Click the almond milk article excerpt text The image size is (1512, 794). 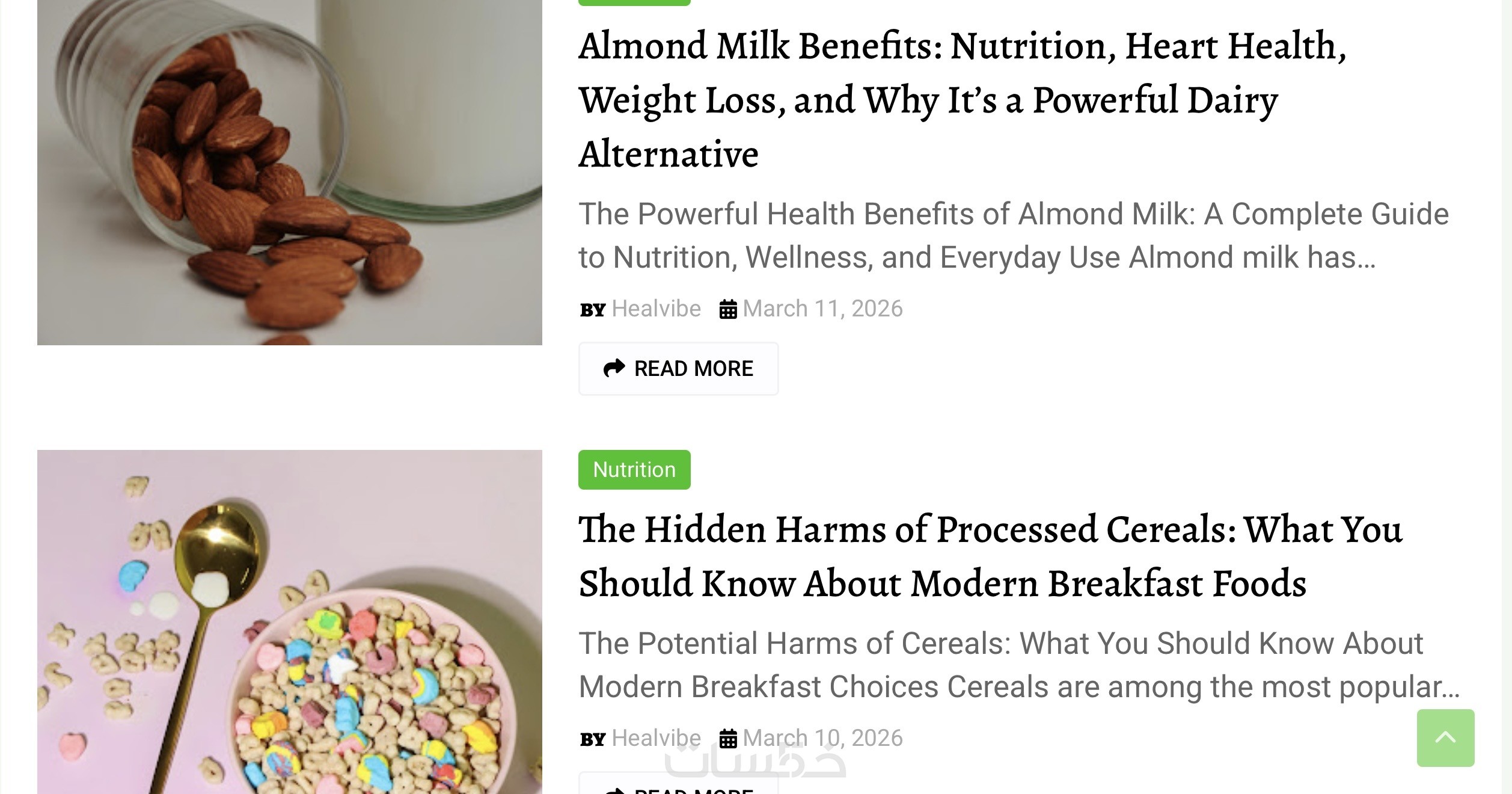click(1013, 236)
